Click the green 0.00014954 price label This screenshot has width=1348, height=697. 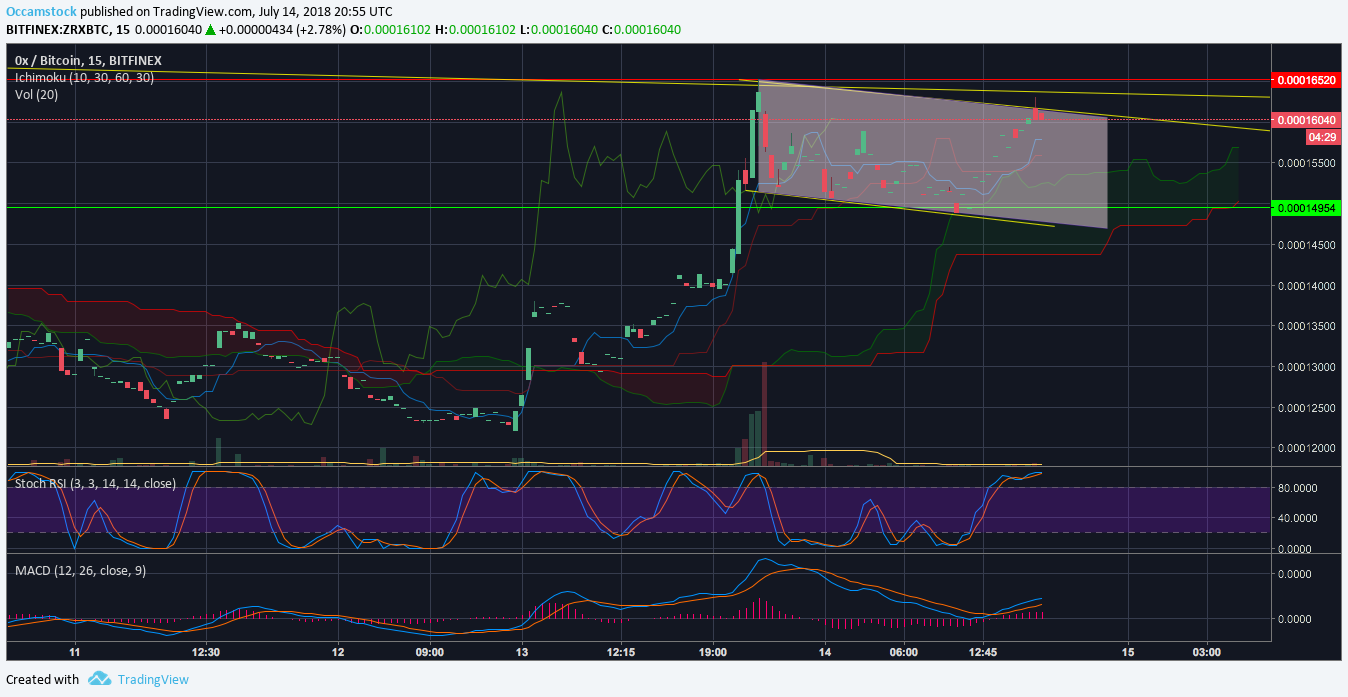pos(1307,207)
